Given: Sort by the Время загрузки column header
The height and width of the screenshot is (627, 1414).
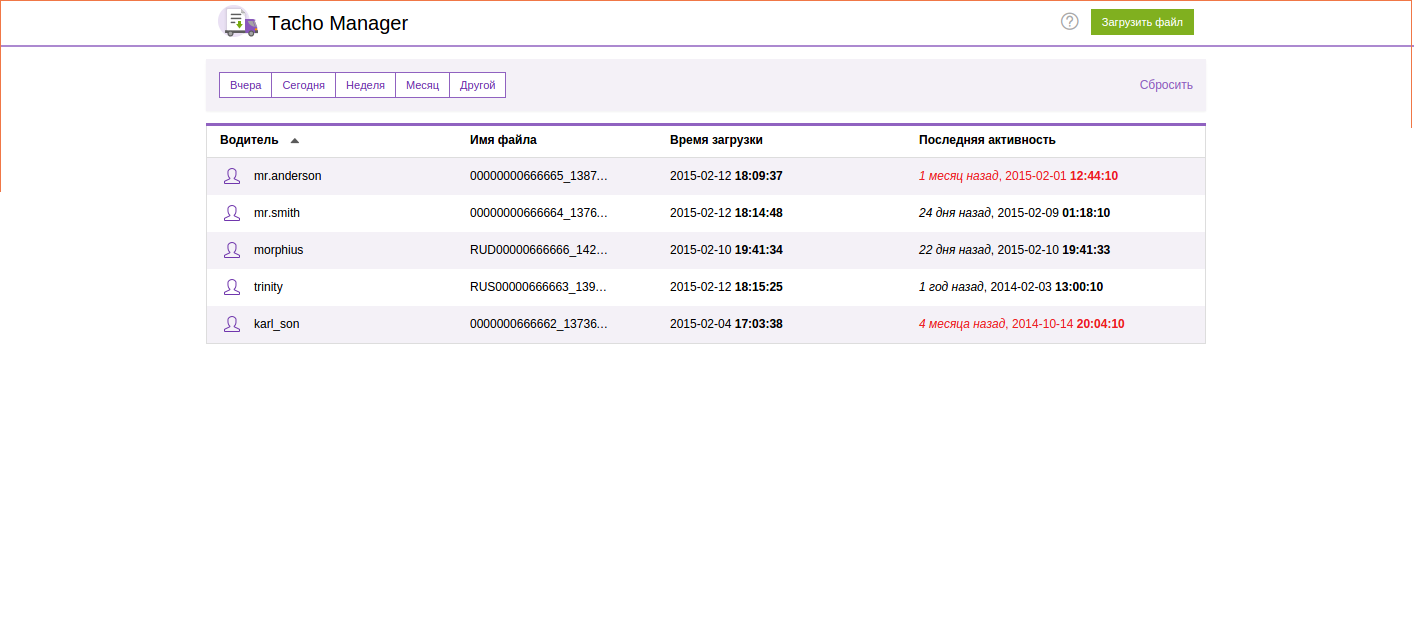Looking at the screenshot, I should [716, 140].
